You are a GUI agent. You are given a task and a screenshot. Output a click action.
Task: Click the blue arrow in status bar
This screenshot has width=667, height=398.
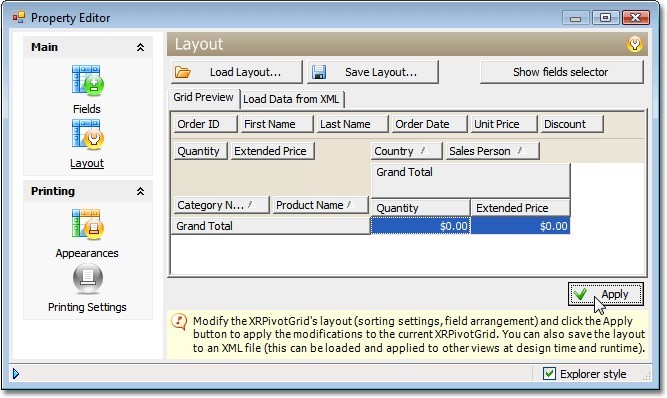pyautogui.click(x=16, y=374)
